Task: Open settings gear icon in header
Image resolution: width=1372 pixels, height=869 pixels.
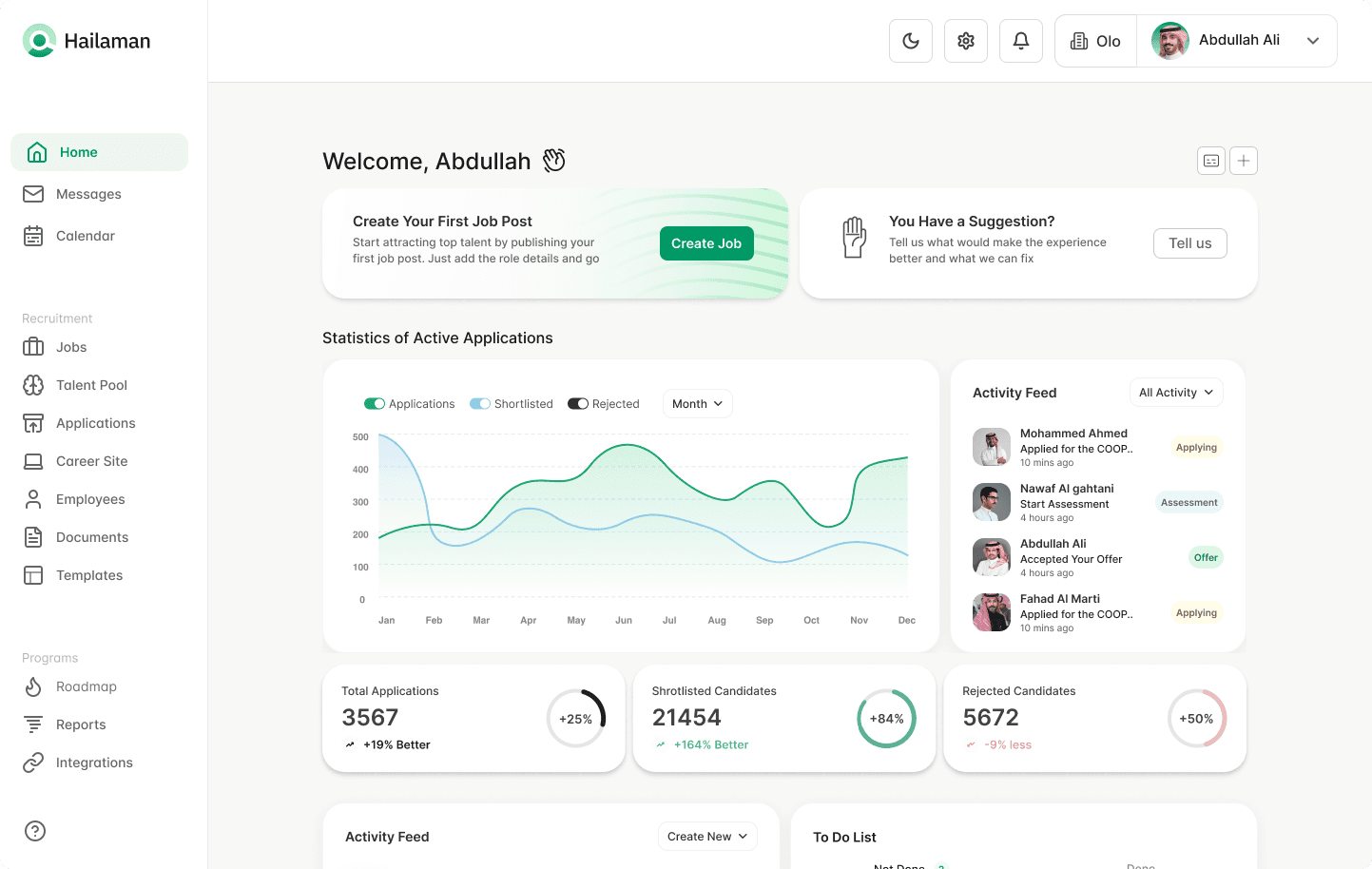Action: tap(966, 41)
